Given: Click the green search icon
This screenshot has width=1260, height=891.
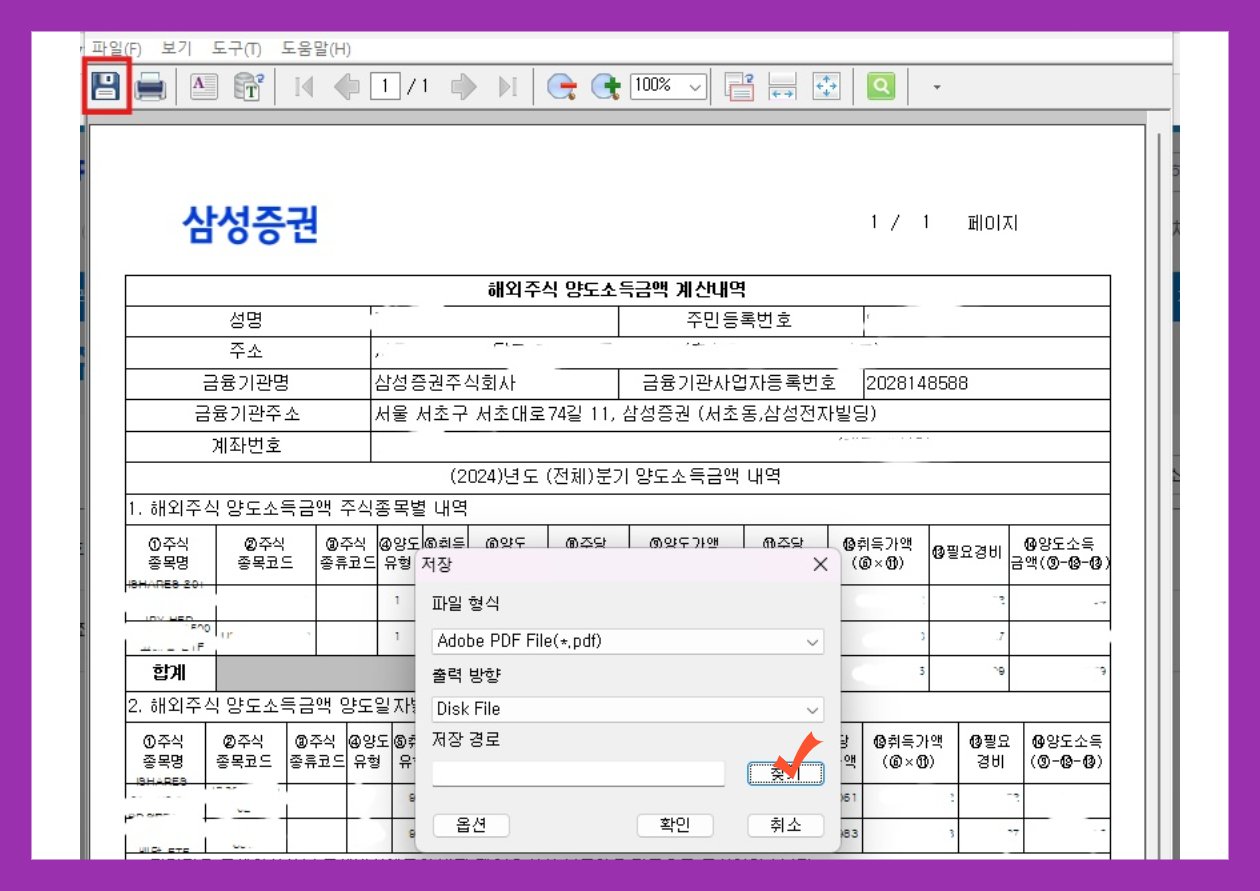Looking at the screenshot, I should point(880,87).
